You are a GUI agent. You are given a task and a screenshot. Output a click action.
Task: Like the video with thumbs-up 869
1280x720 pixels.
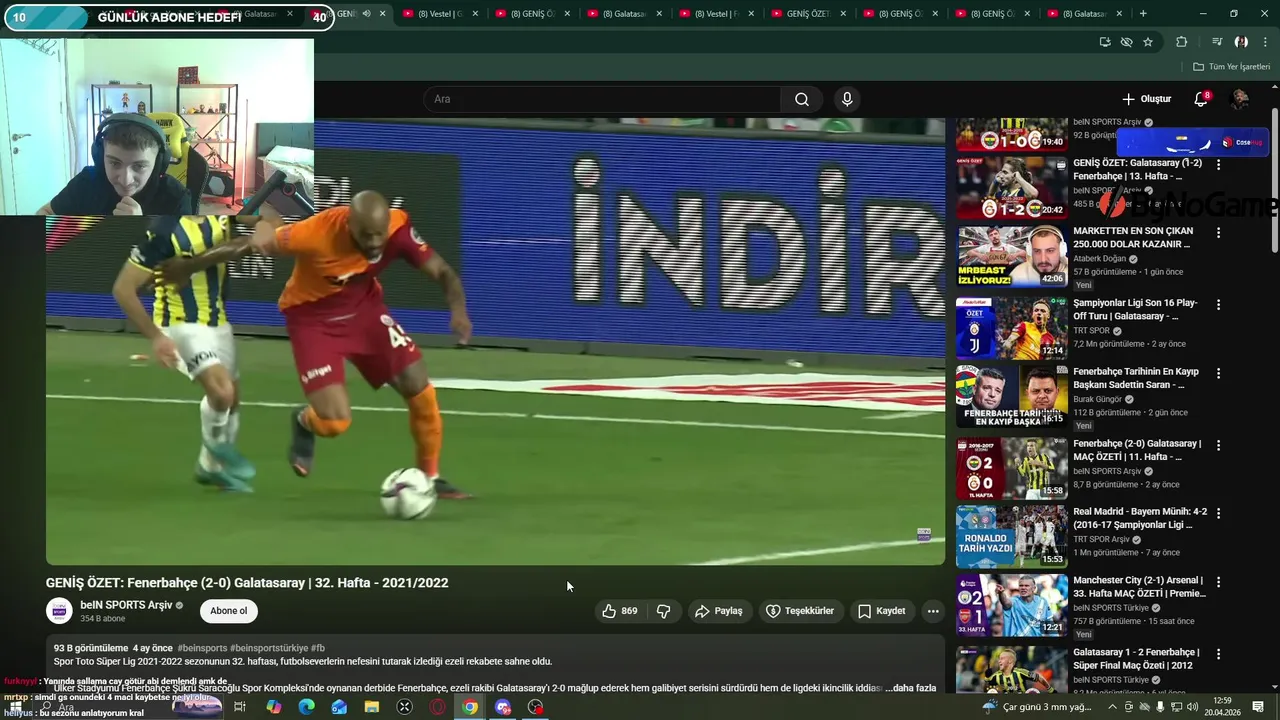620,611
